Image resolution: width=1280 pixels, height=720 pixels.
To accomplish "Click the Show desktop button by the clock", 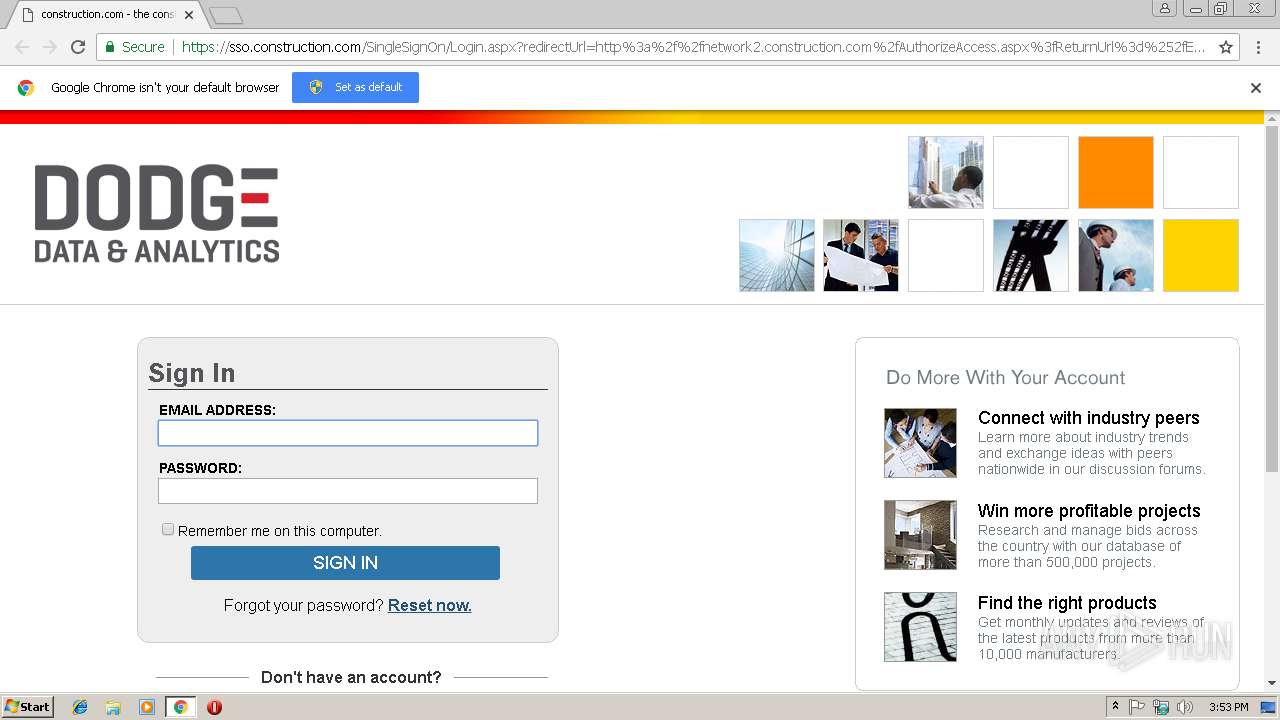I will point(1268,707).
